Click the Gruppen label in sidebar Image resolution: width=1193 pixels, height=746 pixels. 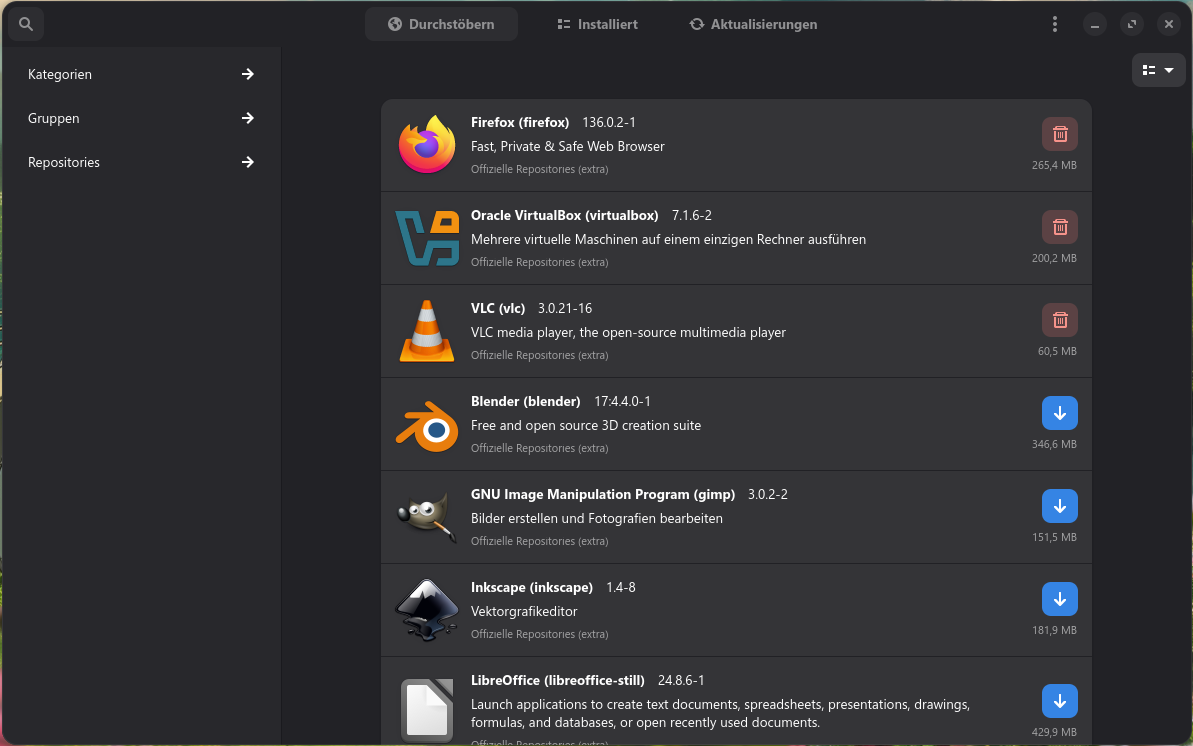pyautogui.click(x=53, y=118)
